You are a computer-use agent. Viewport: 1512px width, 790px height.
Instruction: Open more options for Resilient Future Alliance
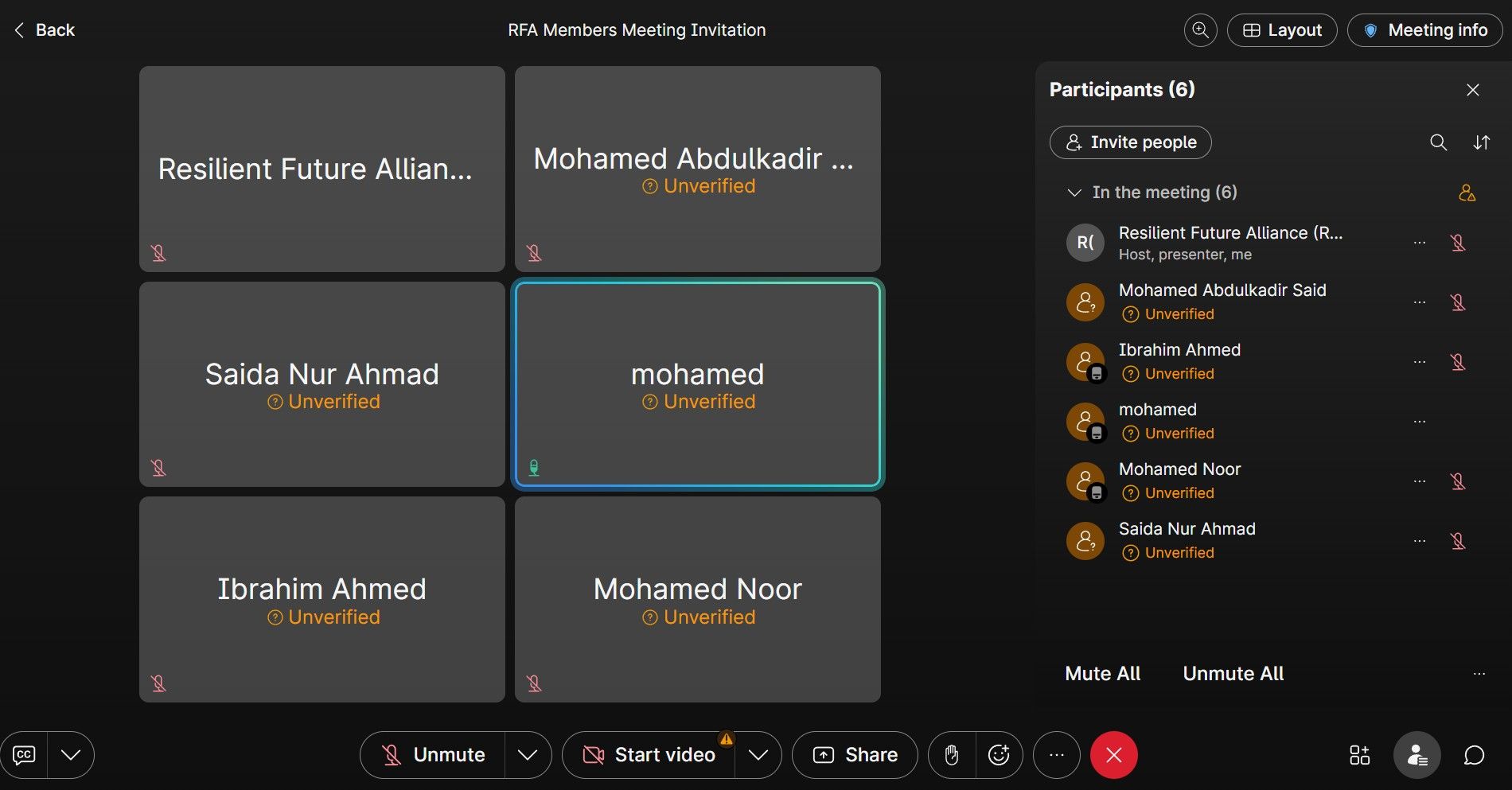click(1420, 243)
